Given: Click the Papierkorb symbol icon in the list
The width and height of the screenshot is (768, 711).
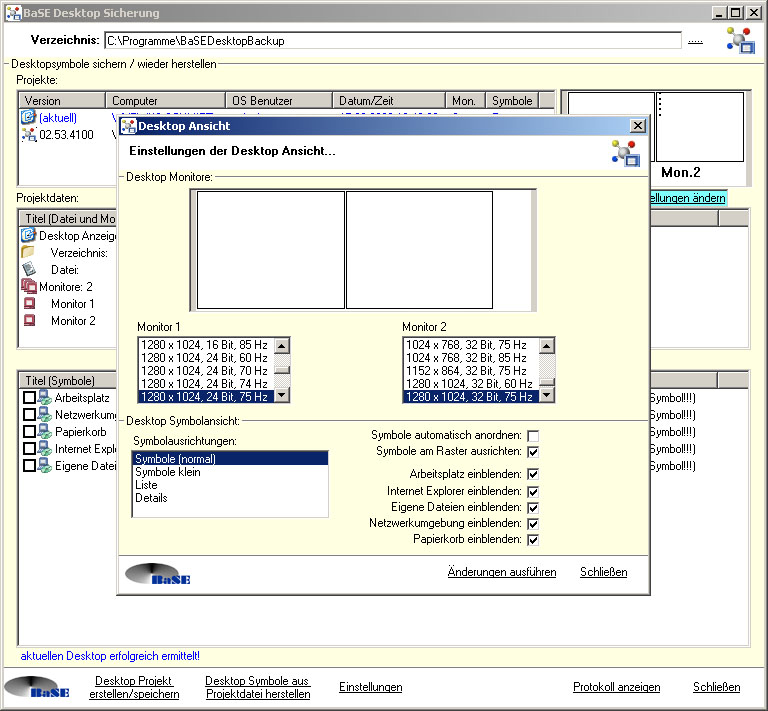Looking at the screenshot, I should pyautogui.click(x=44, y=432).
